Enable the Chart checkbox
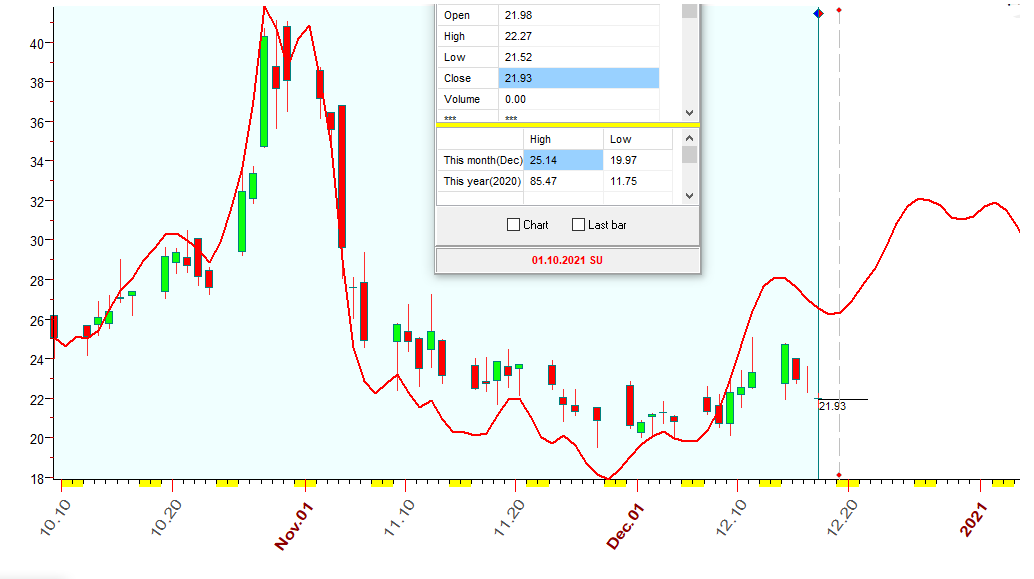The height and width of the screenshot is (579, 1034). tap(513, 225)
